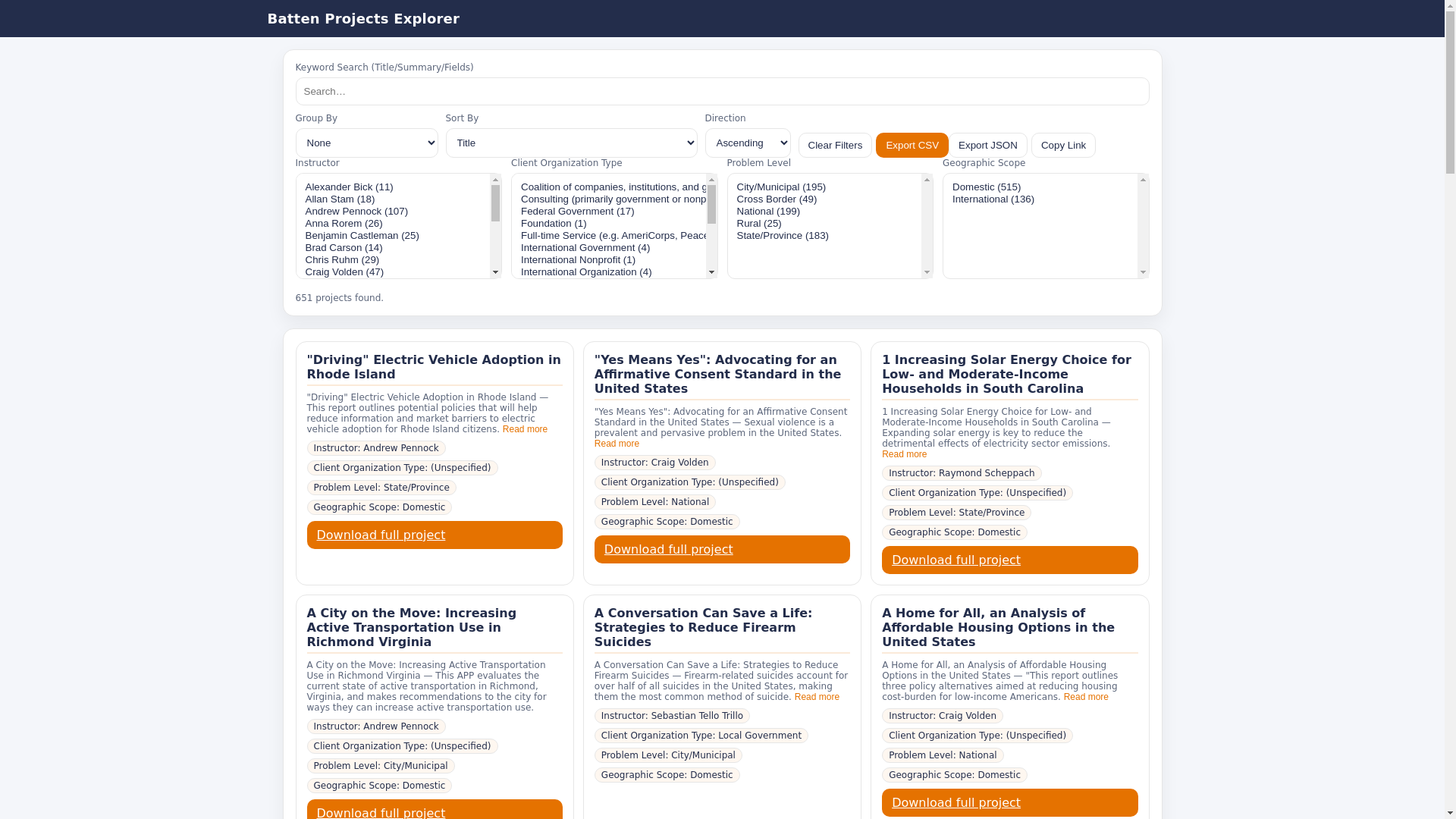The image size is (1456, 819).
Task: Click Problem Level list scroll down arrow
Action: coord(927,272)
